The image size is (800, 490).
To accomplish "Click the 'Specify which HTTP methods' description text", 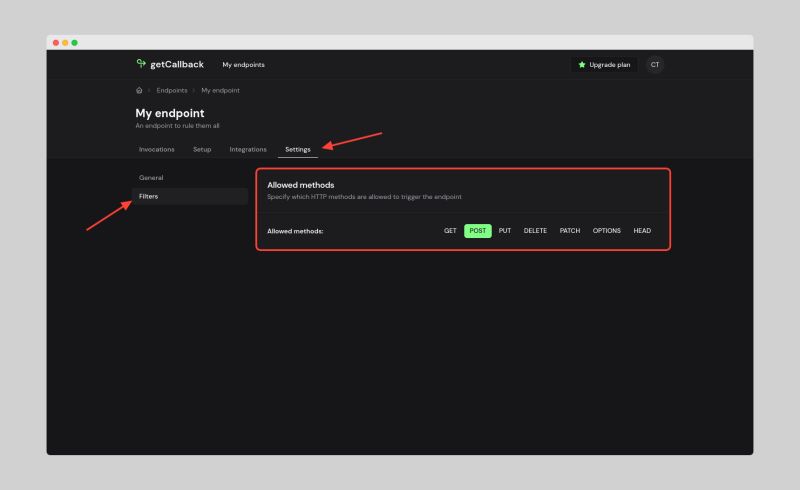I will click(x=364, y=197).
